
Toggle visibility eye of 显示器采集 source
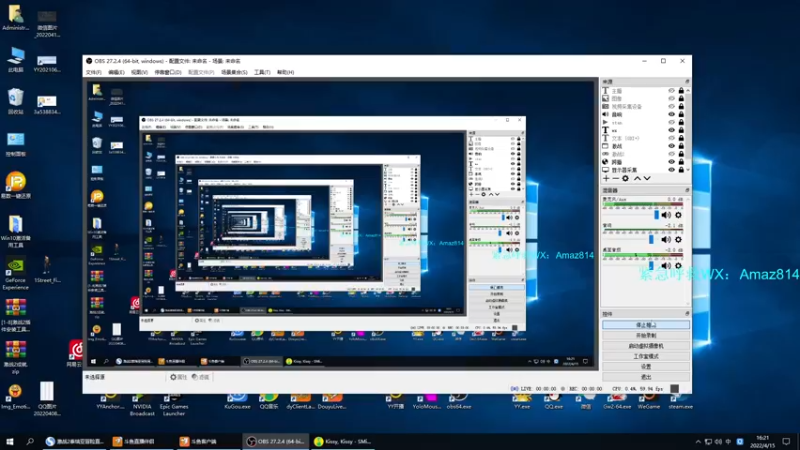click(671, 170)
